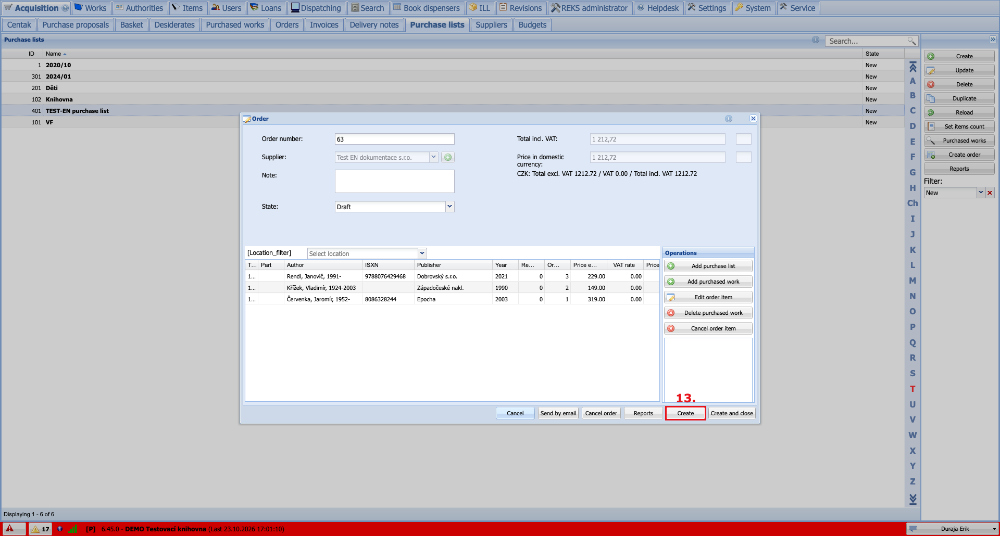Viewport: 1000px width, 536px height.
Task: Open the help icon in Order dialog title
Action: click(x=728, y=119)
